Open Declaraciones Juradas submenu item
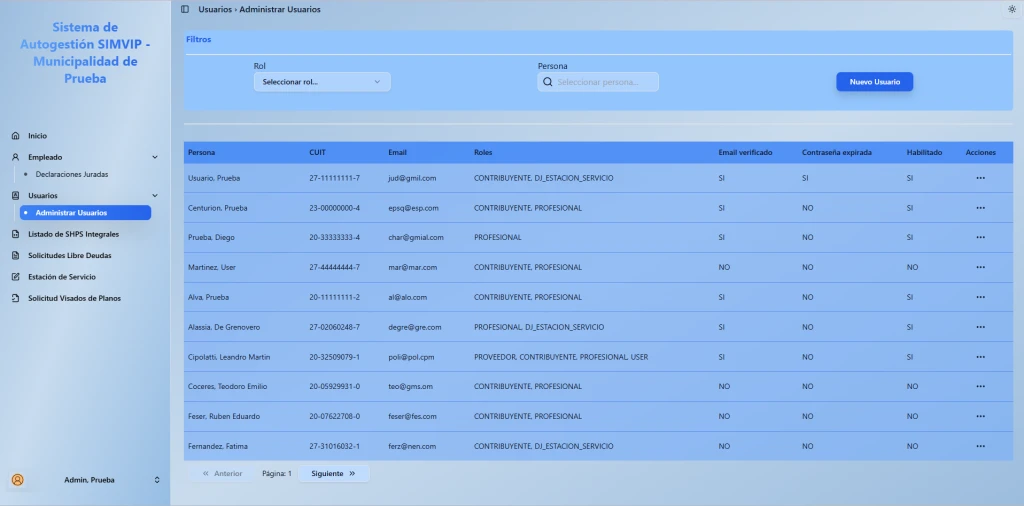The width and height of the screenshot is (1024, 506). [72, 175]
